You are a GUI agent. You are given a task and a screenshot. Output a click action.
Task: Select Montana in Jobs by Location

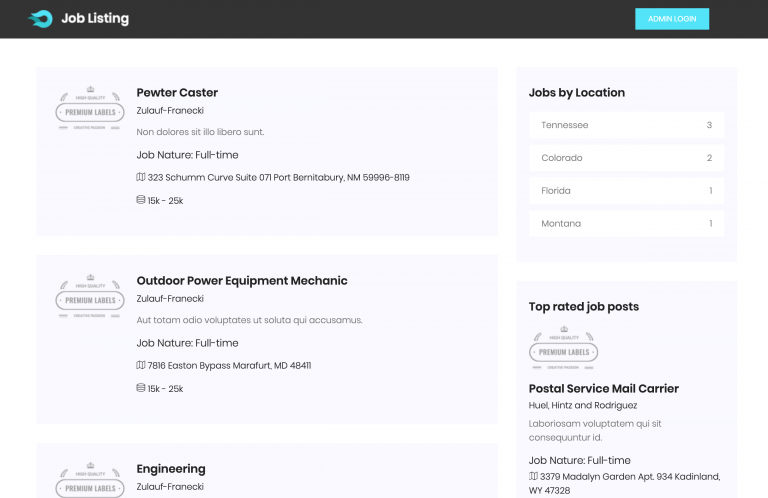pos(626,223)
